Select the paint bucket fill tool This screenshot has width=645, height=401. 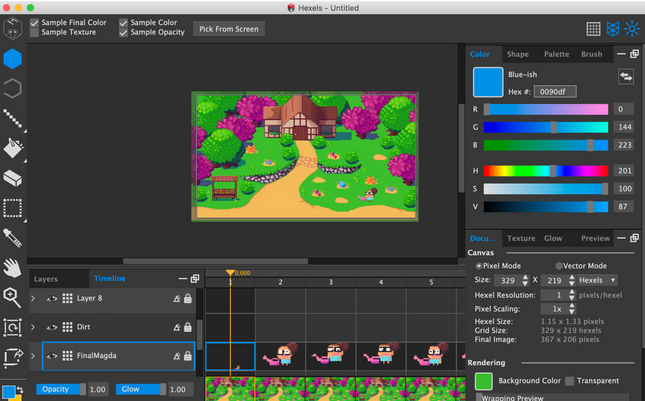click(x=12, y=148)
